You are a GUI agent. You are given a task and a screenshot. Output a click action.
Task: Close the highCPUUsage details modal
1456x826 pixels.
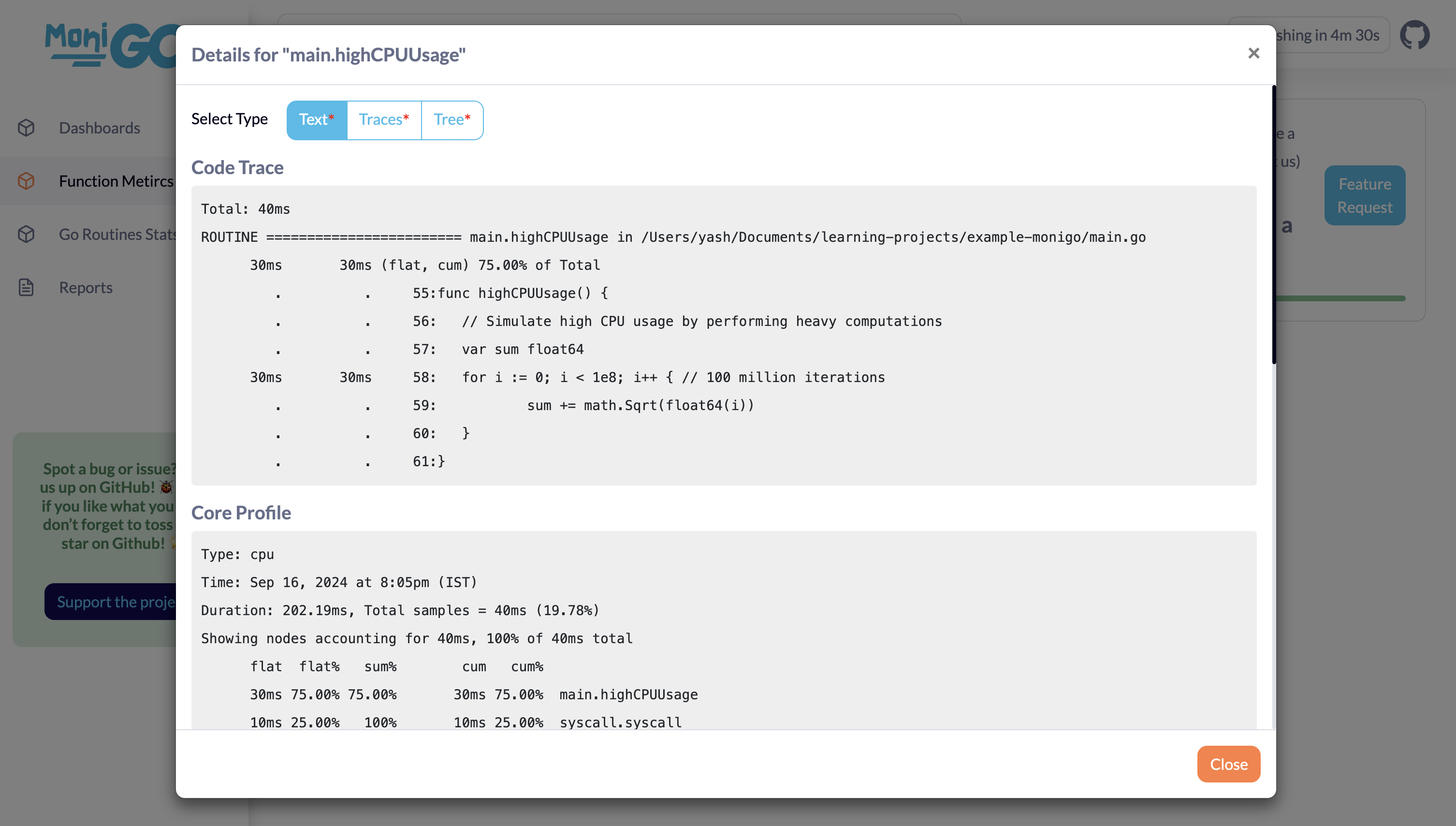[1228, 764]
